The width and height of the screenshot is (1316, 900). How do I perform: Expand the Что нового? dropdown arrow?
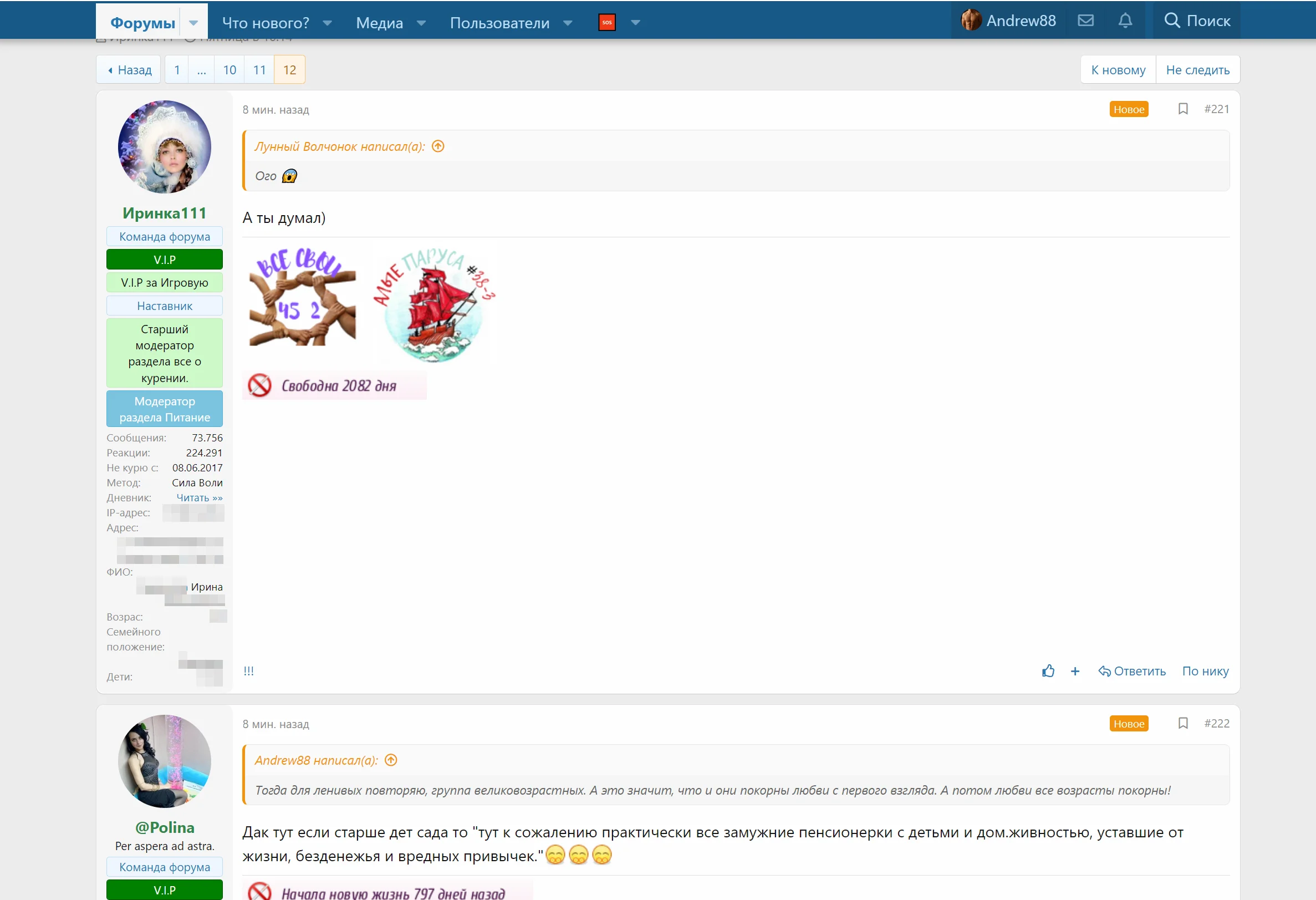pyautogui.click(x=327, y=23)
